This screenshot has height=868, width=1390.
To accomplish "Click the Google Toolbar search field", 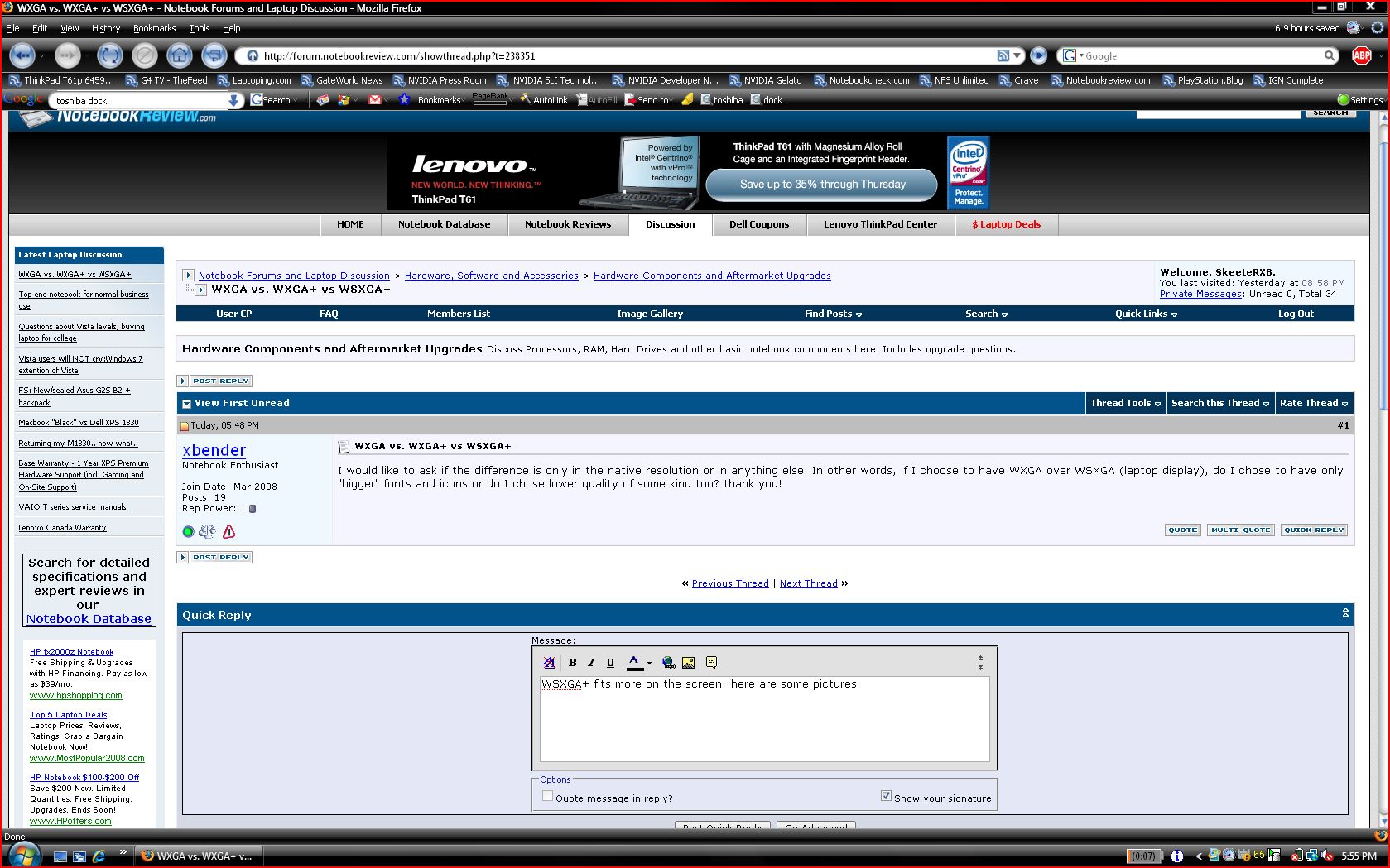I will click(x=139, y=101).
